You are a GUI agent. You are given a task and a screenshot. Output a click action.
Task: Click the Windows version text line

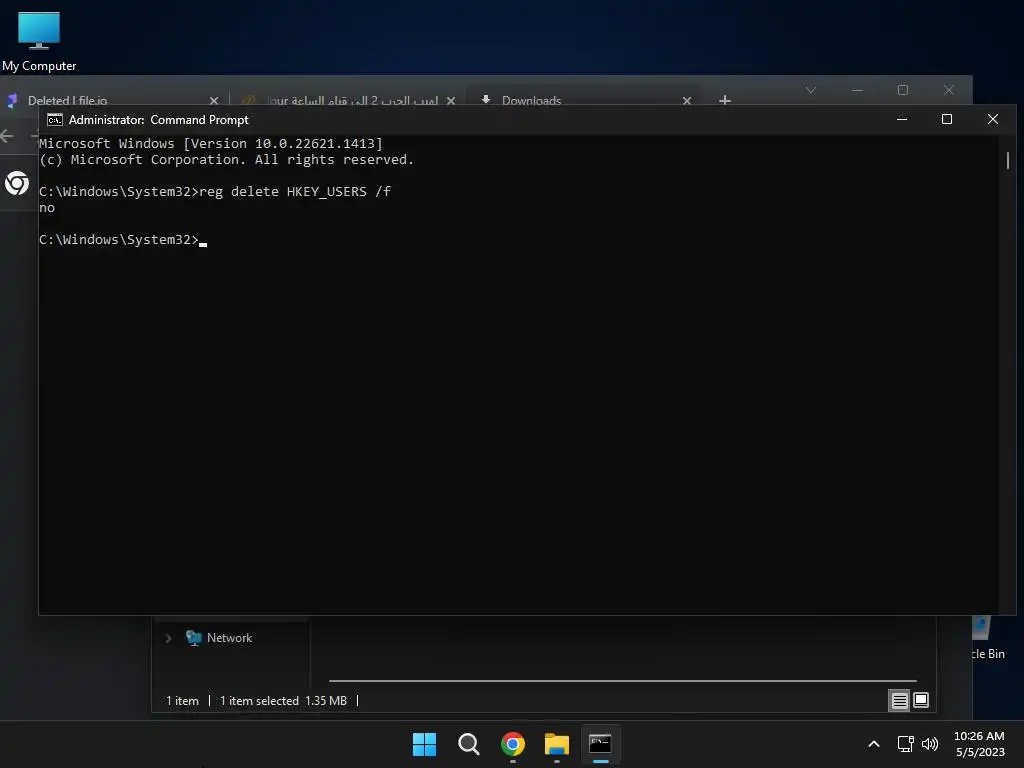click(211, 143)
